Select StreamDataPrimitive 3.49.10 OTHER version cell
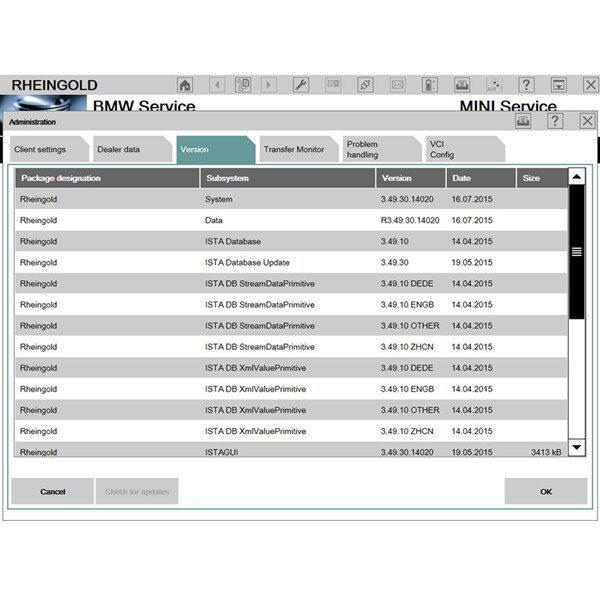Screen dimensions: 600x600 coord(410,326)
